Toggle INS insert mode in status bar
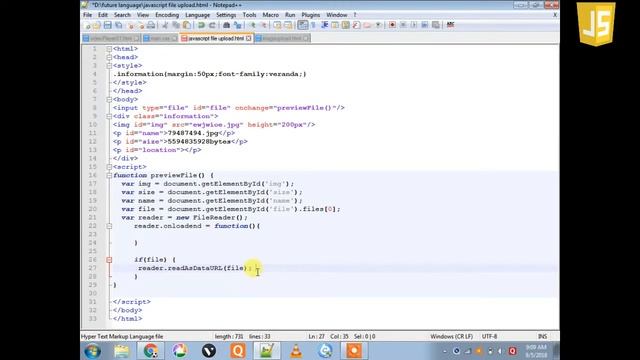The width and height of the screenshot is (640, 360). pos(542,337)
